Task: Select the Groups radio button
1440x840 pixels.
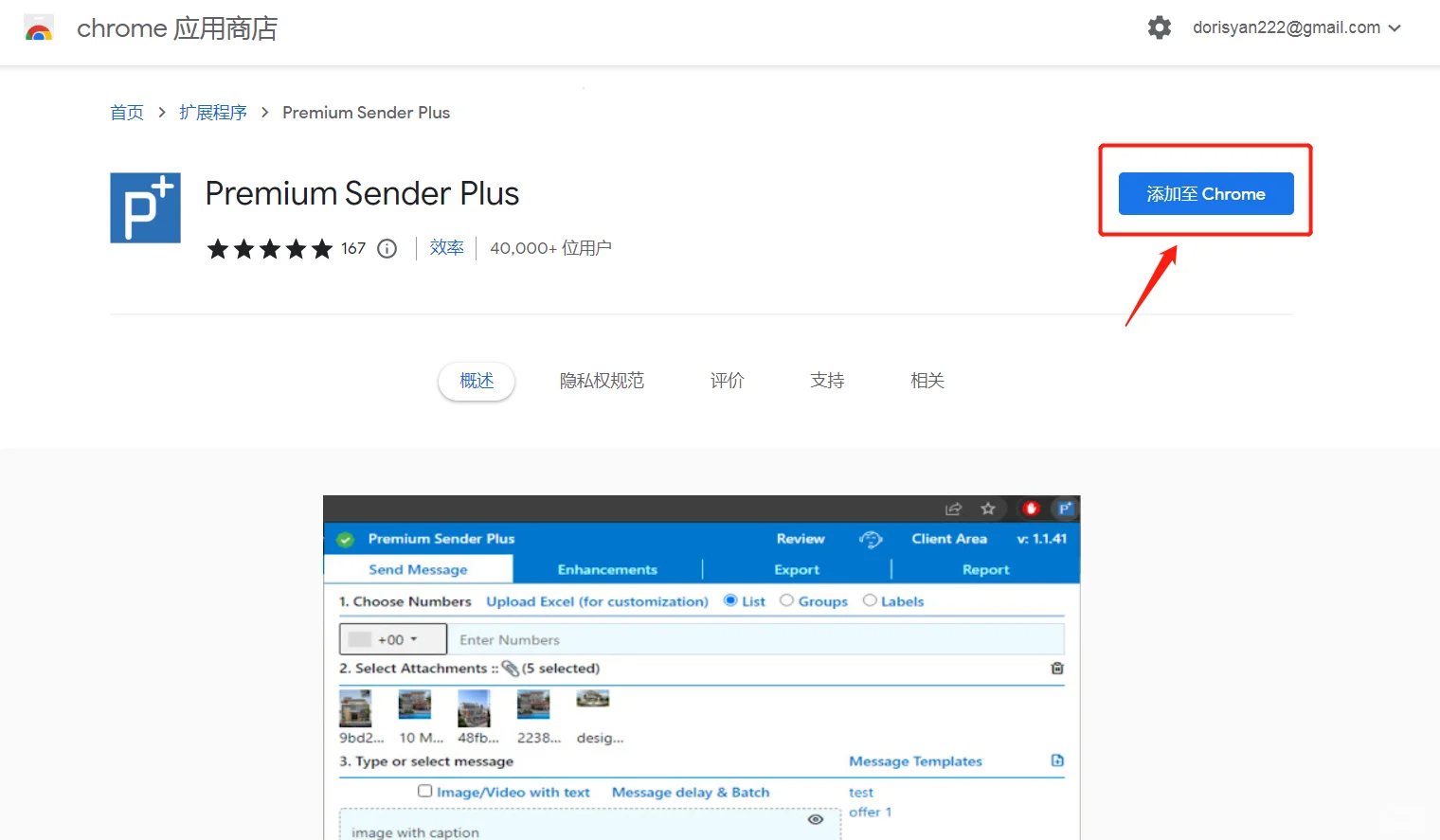Action: [786, 600]
